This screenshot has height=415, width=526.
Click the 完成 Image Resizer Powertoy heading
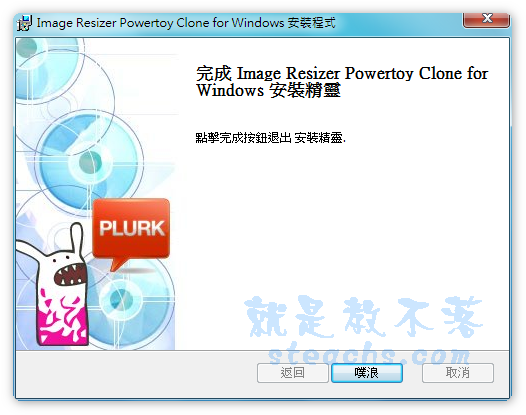click(342, 82)
